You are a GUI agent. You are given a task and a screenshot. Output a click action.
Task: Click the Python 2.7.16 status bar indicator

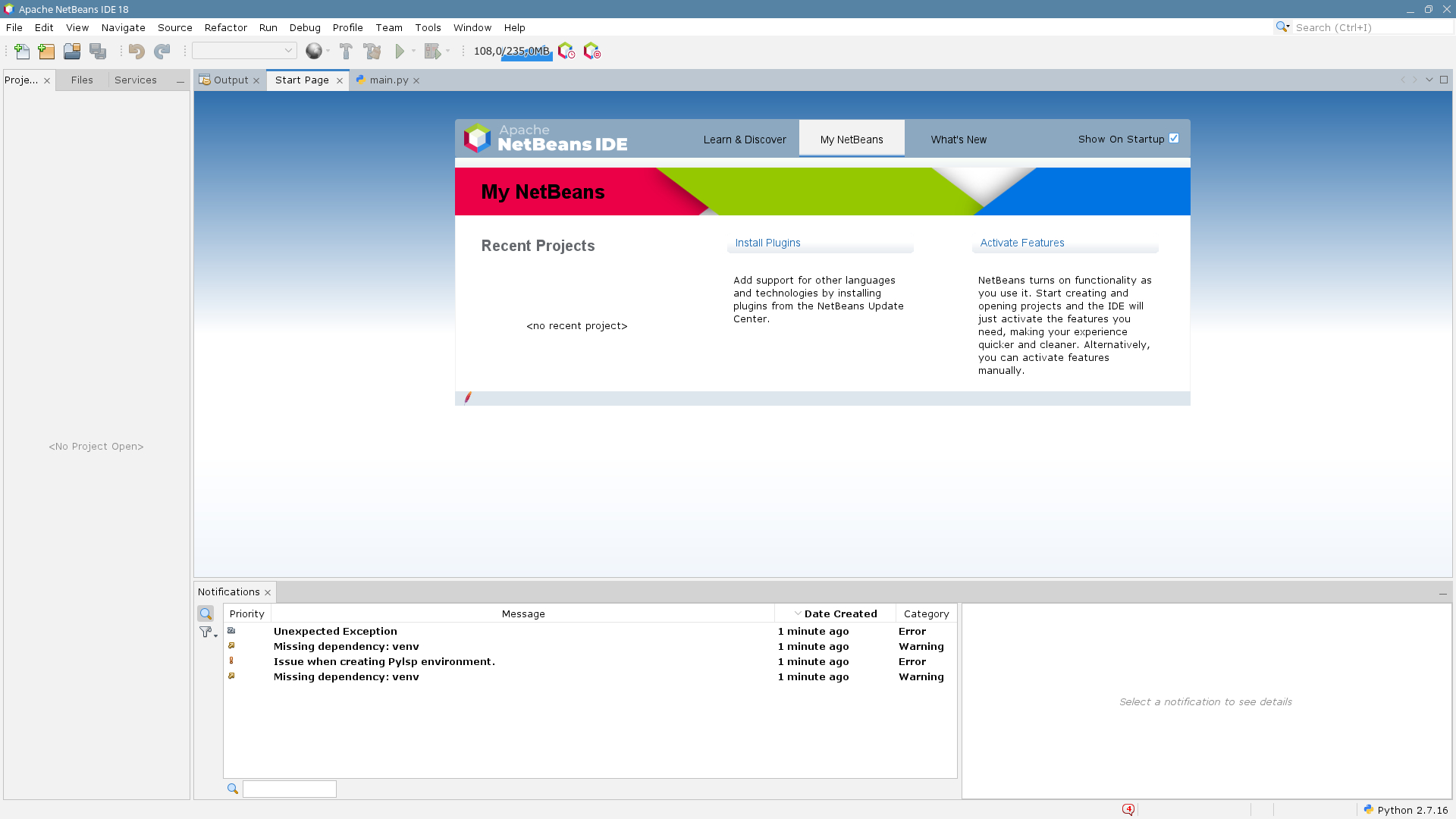click(1405, 810)
